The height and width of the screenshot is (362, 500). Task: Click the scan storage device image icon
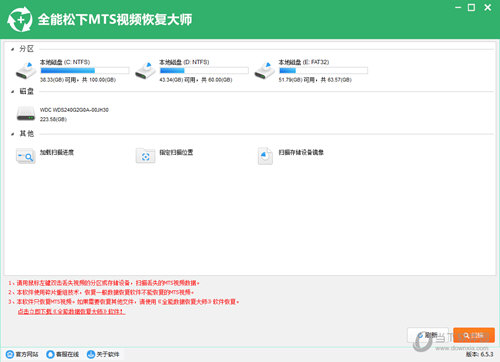[x=265, y=156]
